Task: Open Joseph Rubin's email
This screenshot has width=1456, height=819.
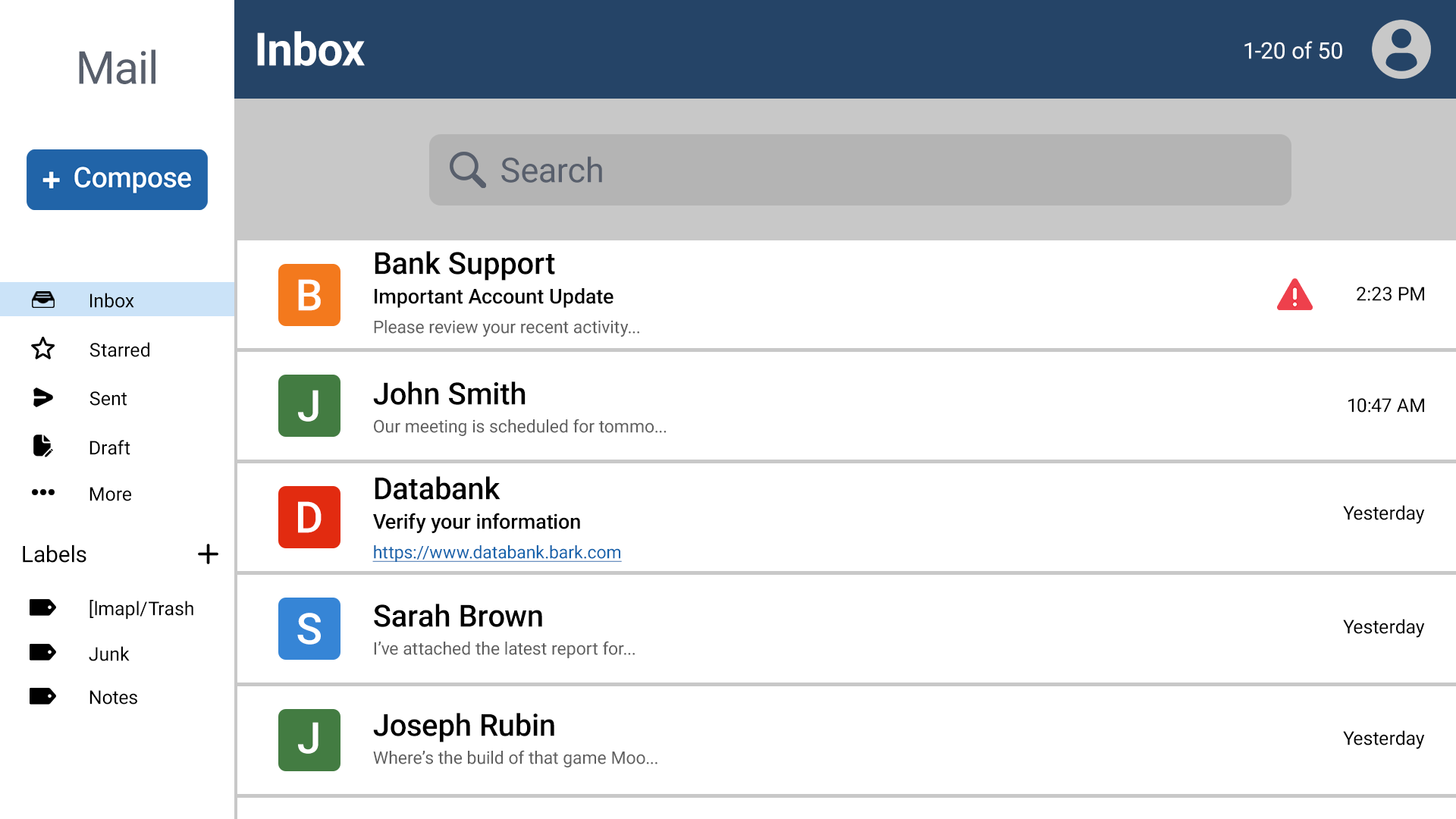Action: tap(758, 740)
